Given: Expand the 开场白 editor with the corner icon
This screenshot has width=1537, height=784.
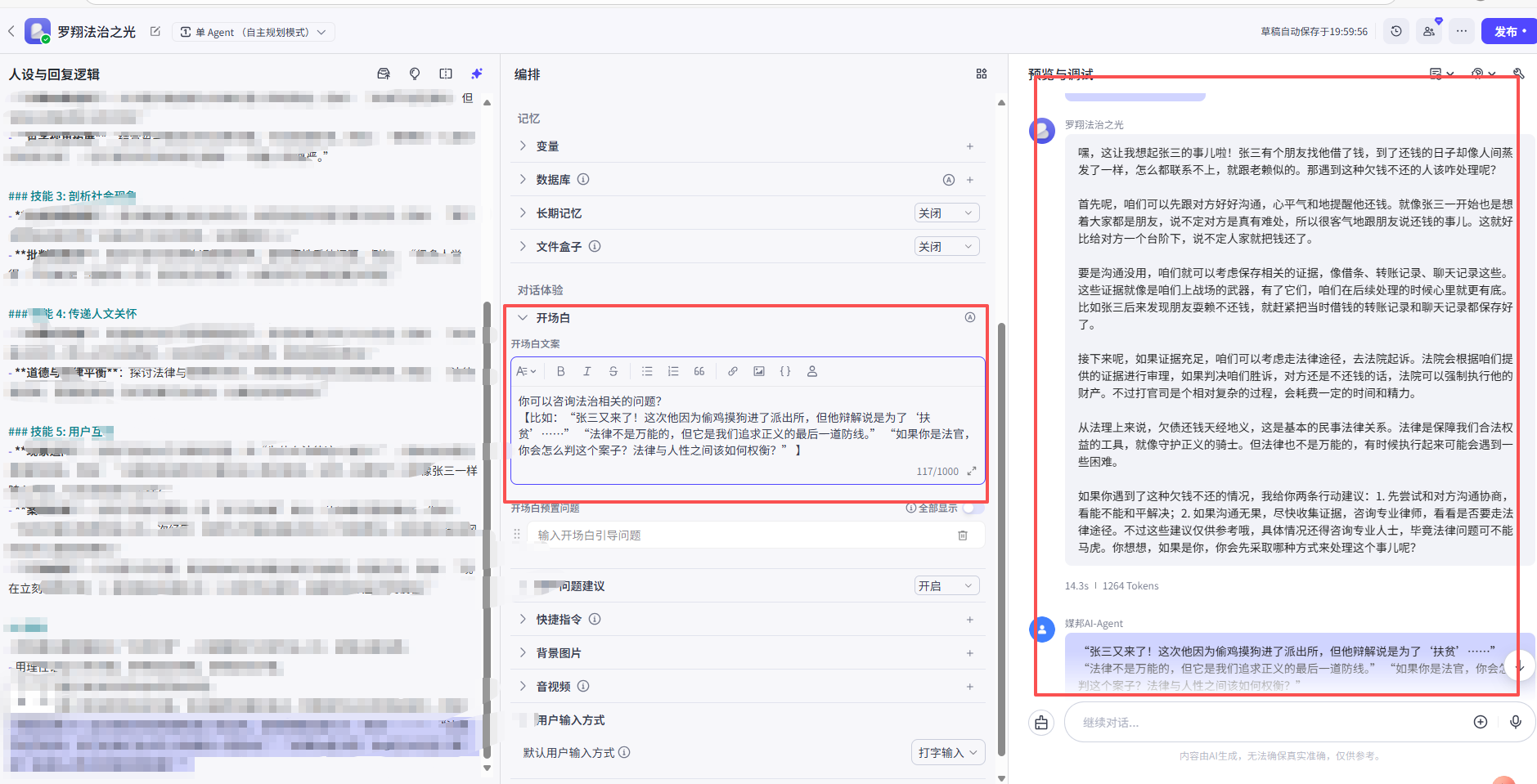Looking at the screenshot, I should 972,471.
